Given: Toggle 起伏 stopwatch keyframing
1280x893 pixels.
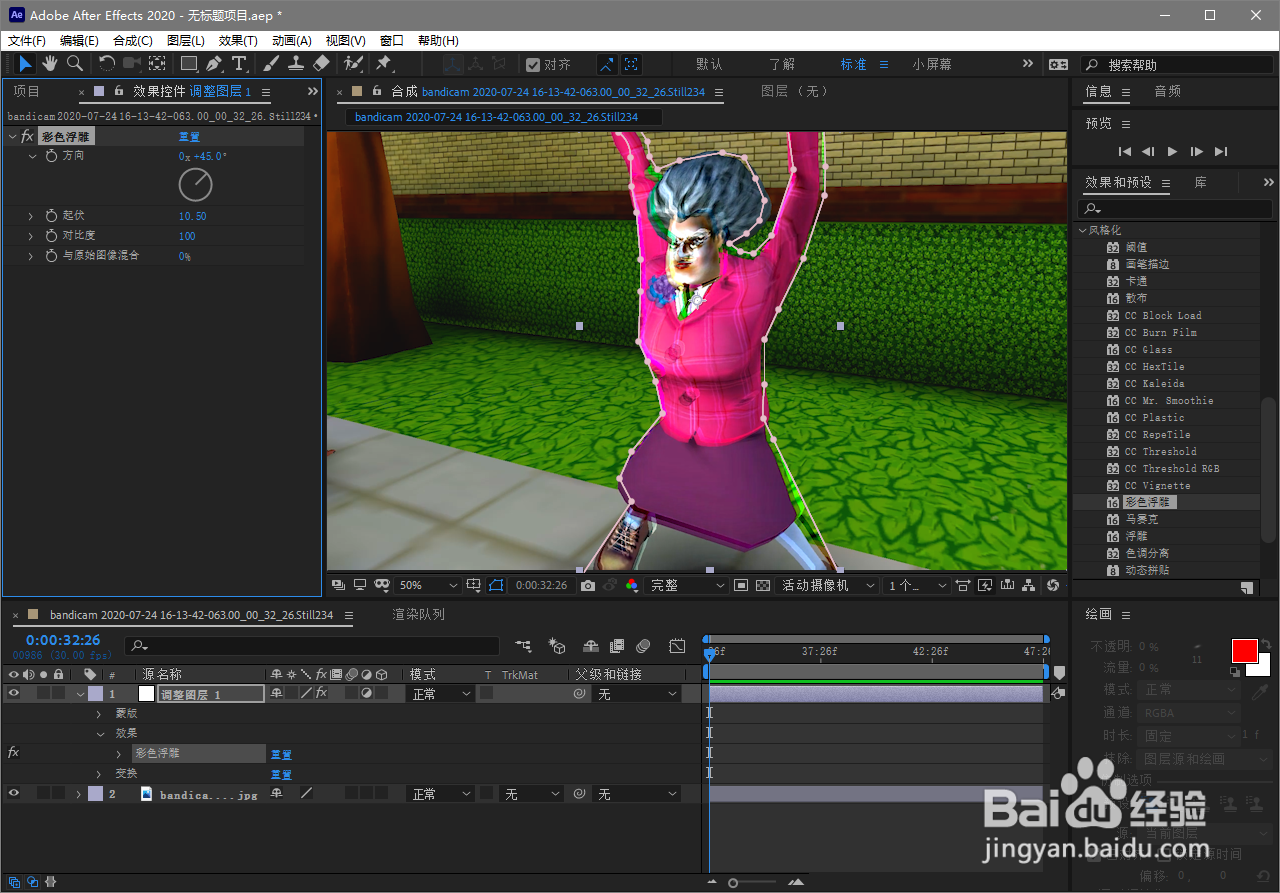Looking at the screenshot, I should coord(52,216).
